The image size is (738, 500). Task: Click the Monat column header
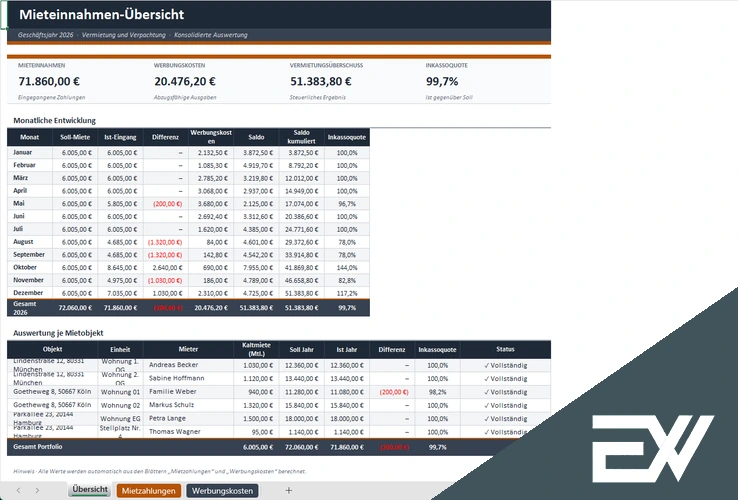[x=30, y=137]
